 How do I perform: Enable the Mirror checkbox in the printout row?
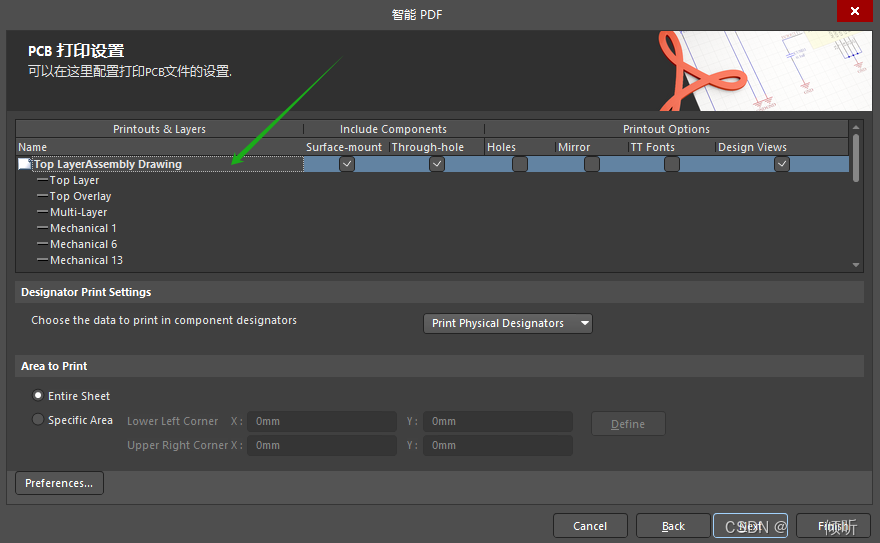coord(592,164)
